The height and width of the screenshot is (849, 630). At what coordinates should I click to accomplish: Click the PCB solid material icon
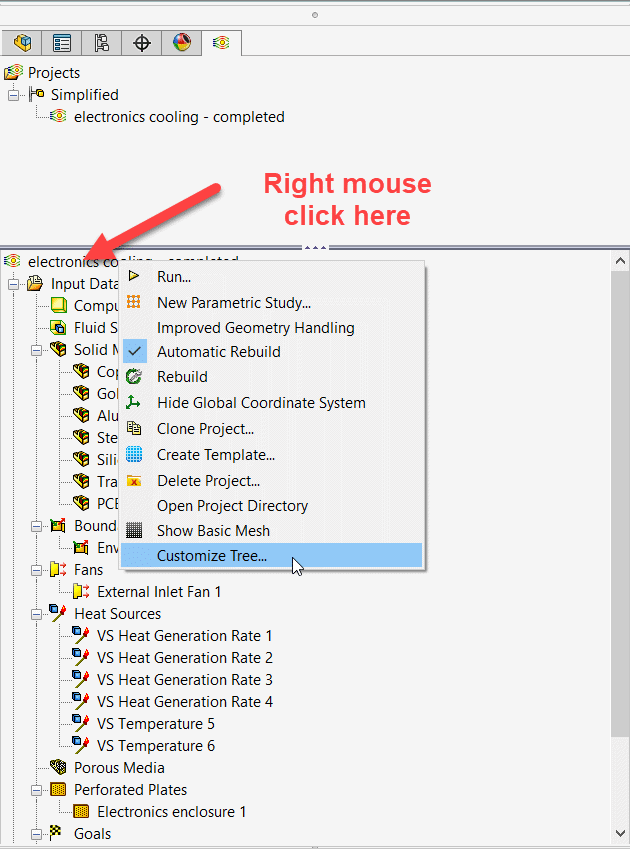tap(81, 504)
